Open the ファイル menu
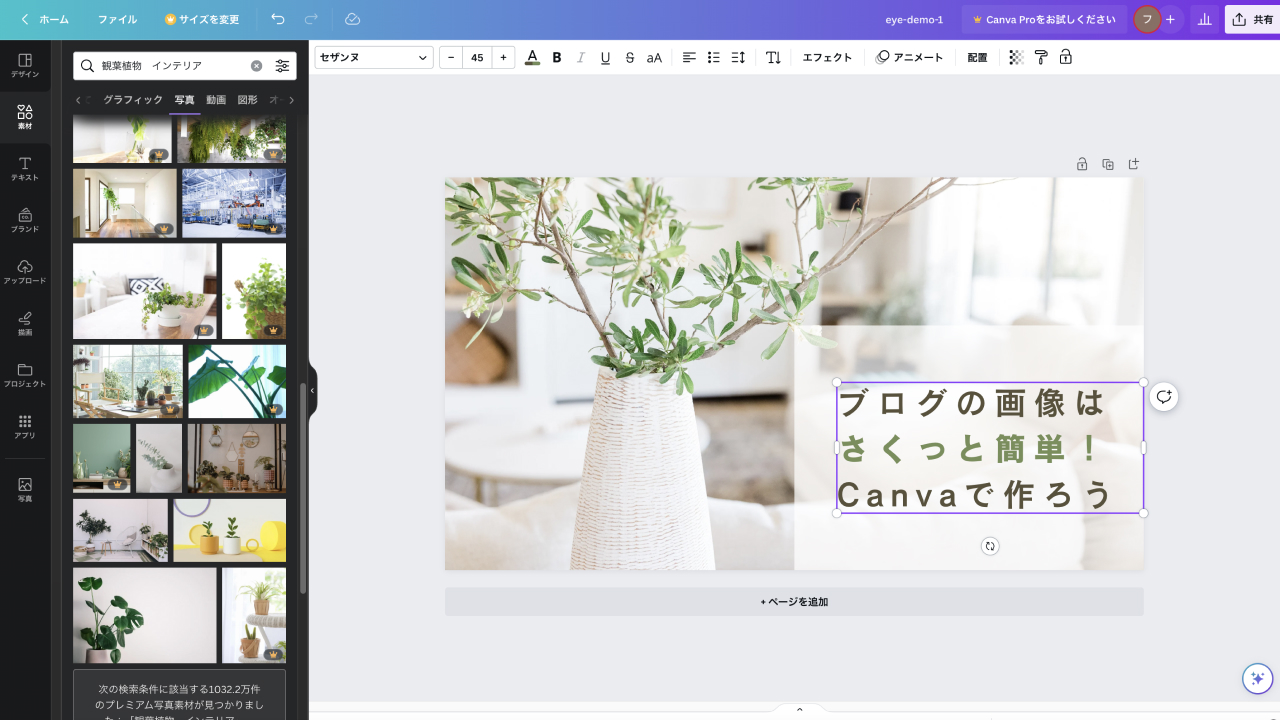Screen dimensions: 1280x720 [117, 19]
